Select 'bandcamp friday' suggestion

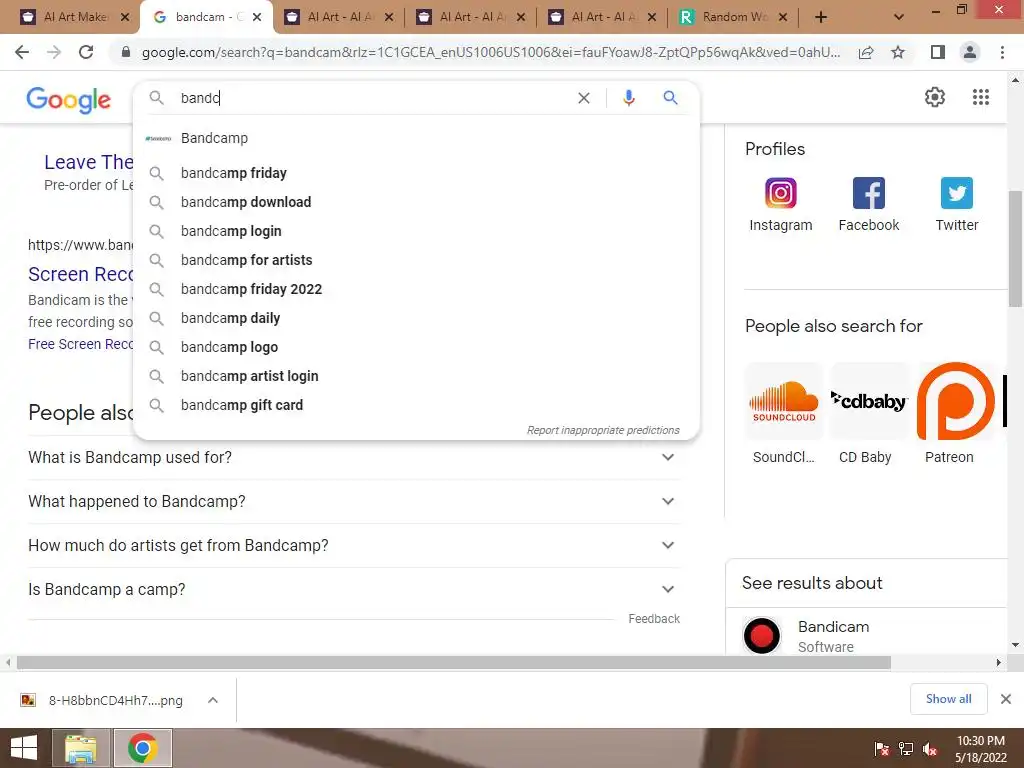[417, 173]
